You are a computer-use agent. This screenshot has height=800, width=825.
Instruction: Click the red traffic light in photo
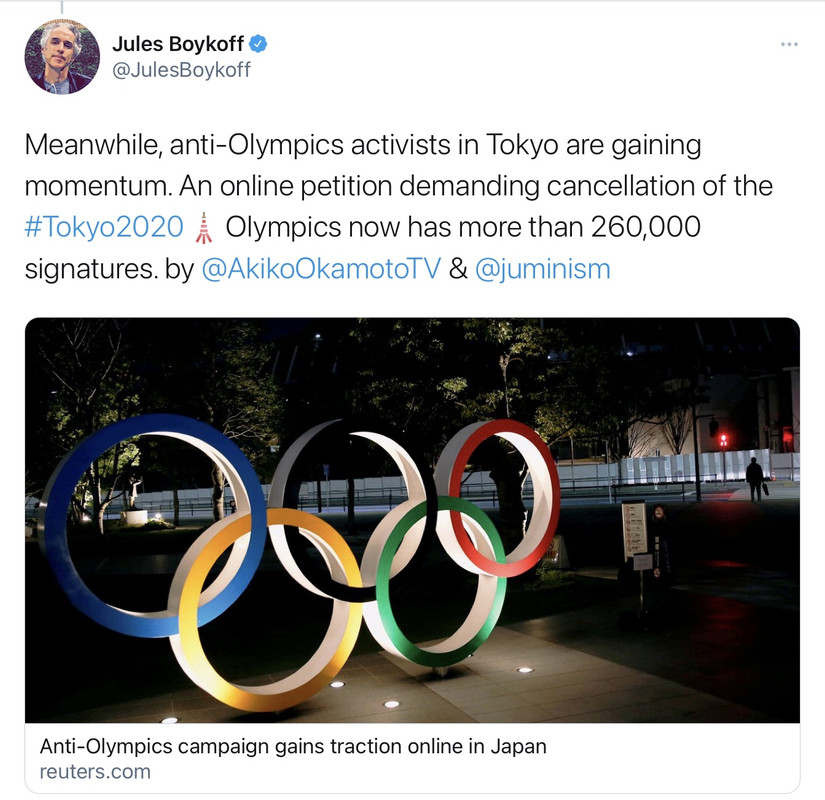point(724,439)
